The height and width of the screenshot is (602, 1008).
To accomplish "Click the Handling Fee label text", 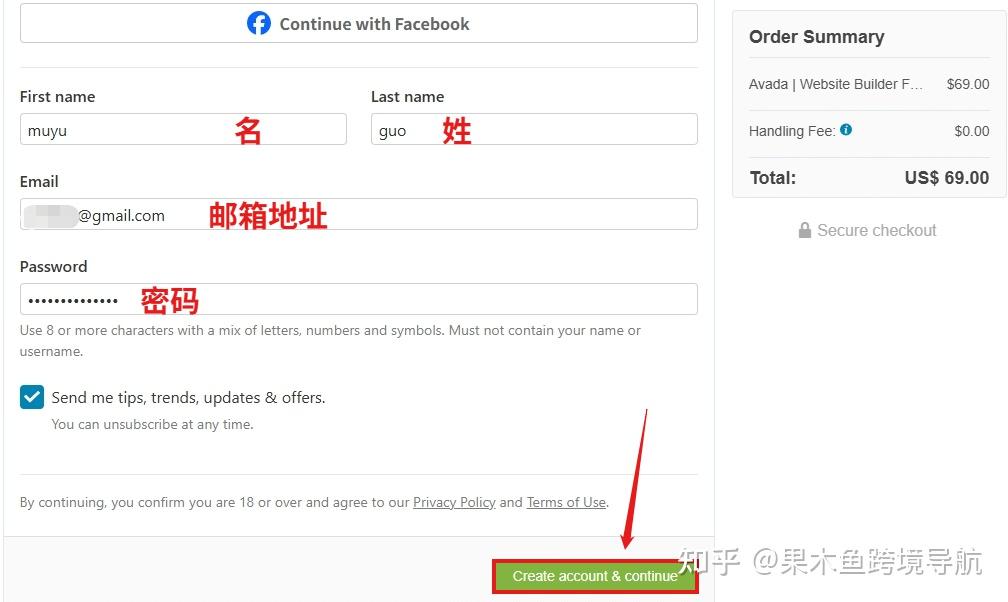I will pyautogui.click(x=792, y=131).
